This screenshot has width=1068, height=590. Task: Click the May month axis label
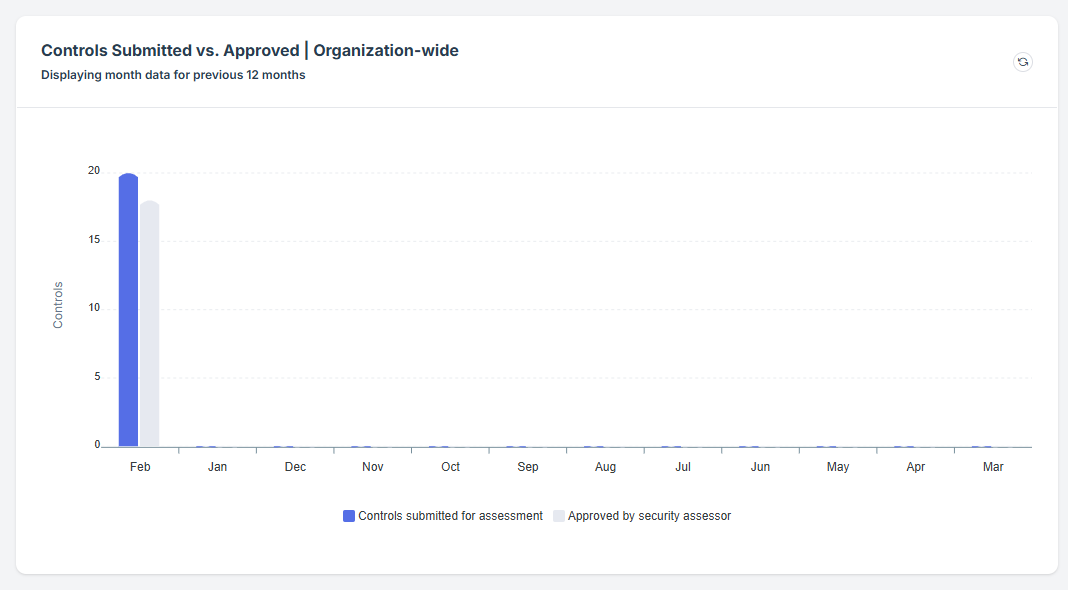coord(838,467)
